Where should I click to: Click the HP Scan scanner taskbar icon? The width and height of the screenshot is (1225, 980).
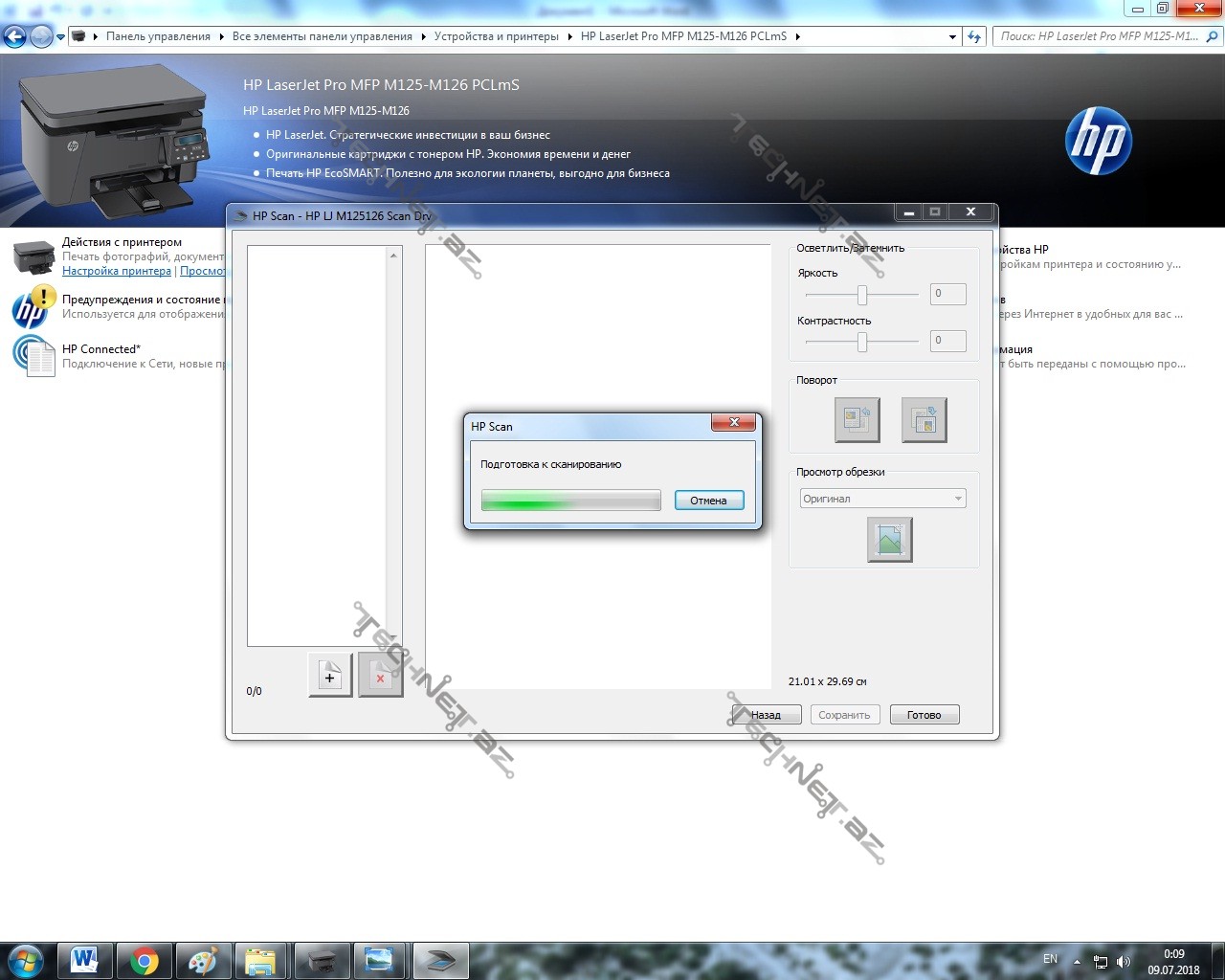(440, 960)
